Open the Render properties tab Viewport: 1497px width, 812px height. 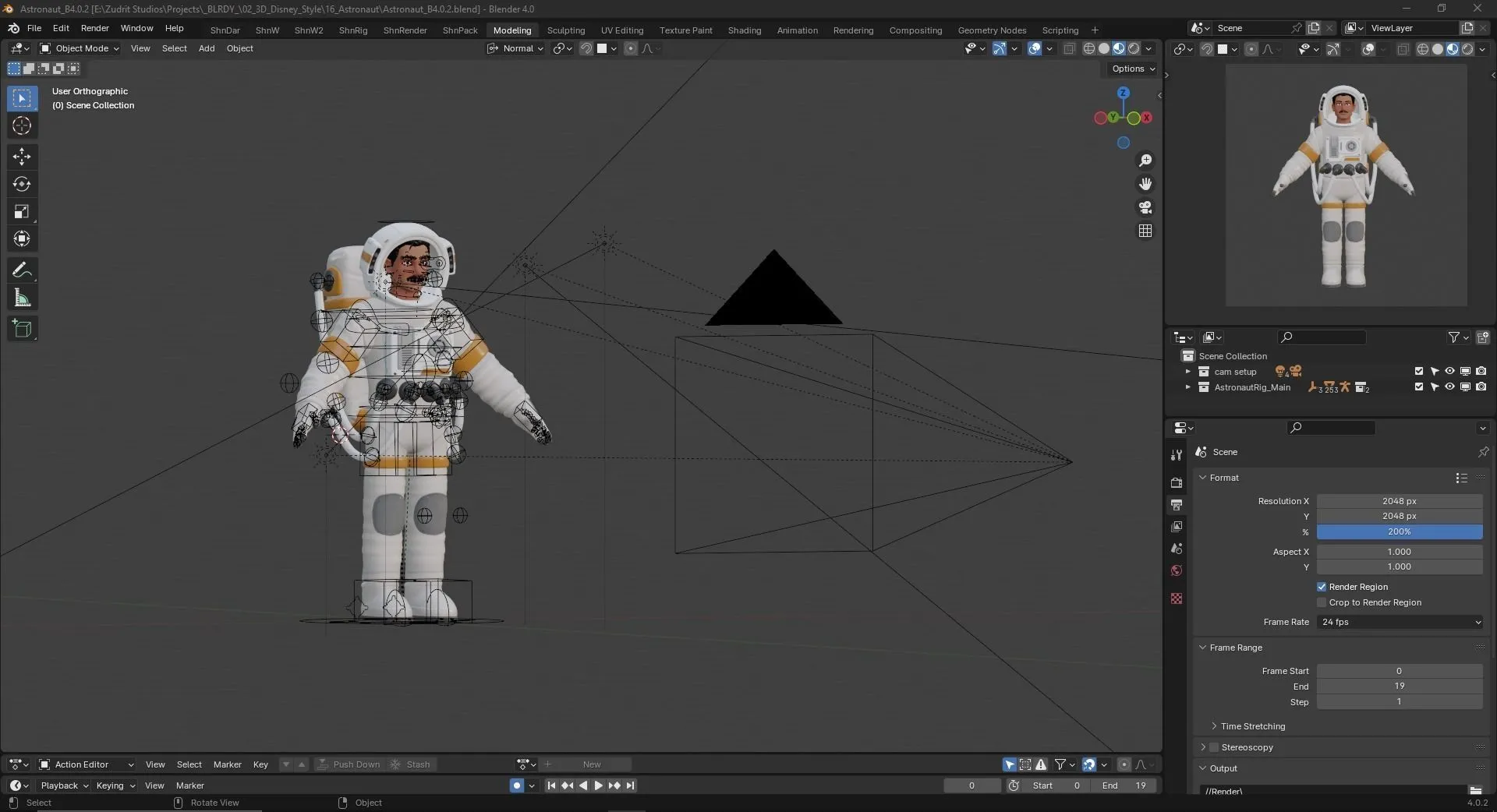click(1176, 482)
